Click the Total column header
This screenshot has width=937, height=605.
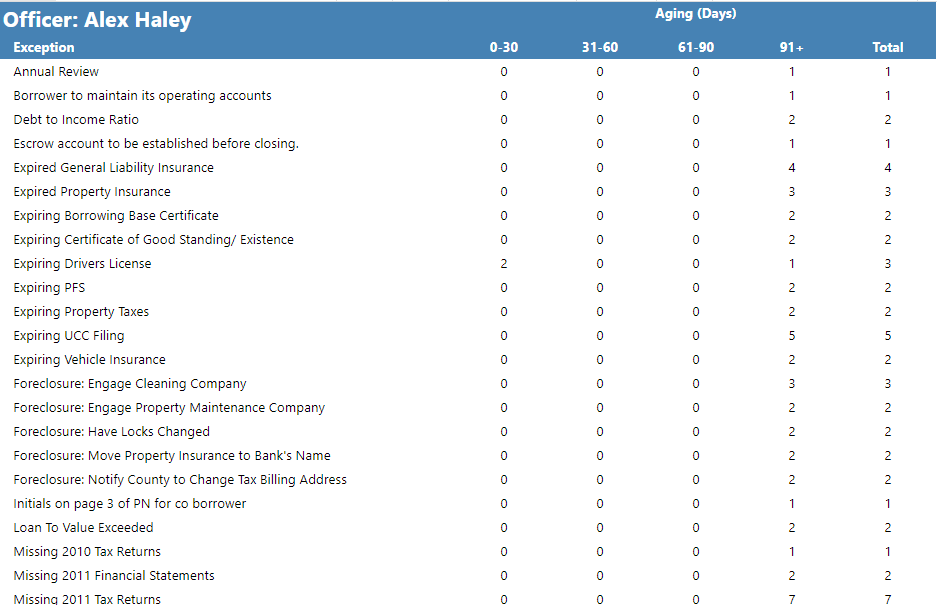coord(887,47)
